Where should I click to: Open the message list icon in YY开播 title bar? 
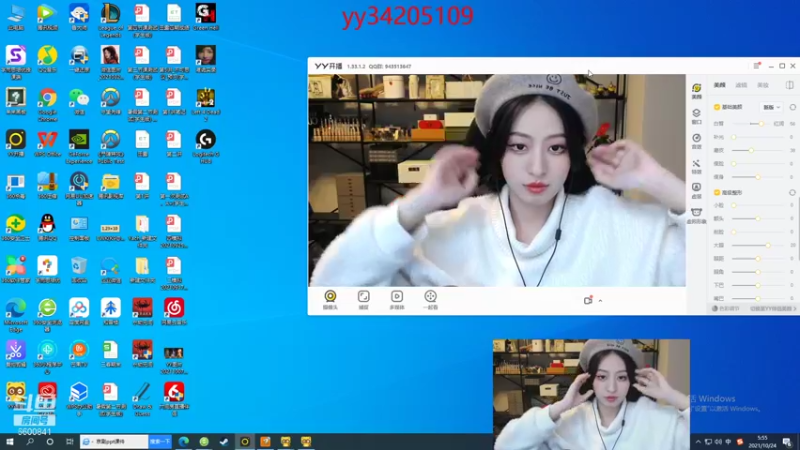pyautogui.click(x=757, y=66)
